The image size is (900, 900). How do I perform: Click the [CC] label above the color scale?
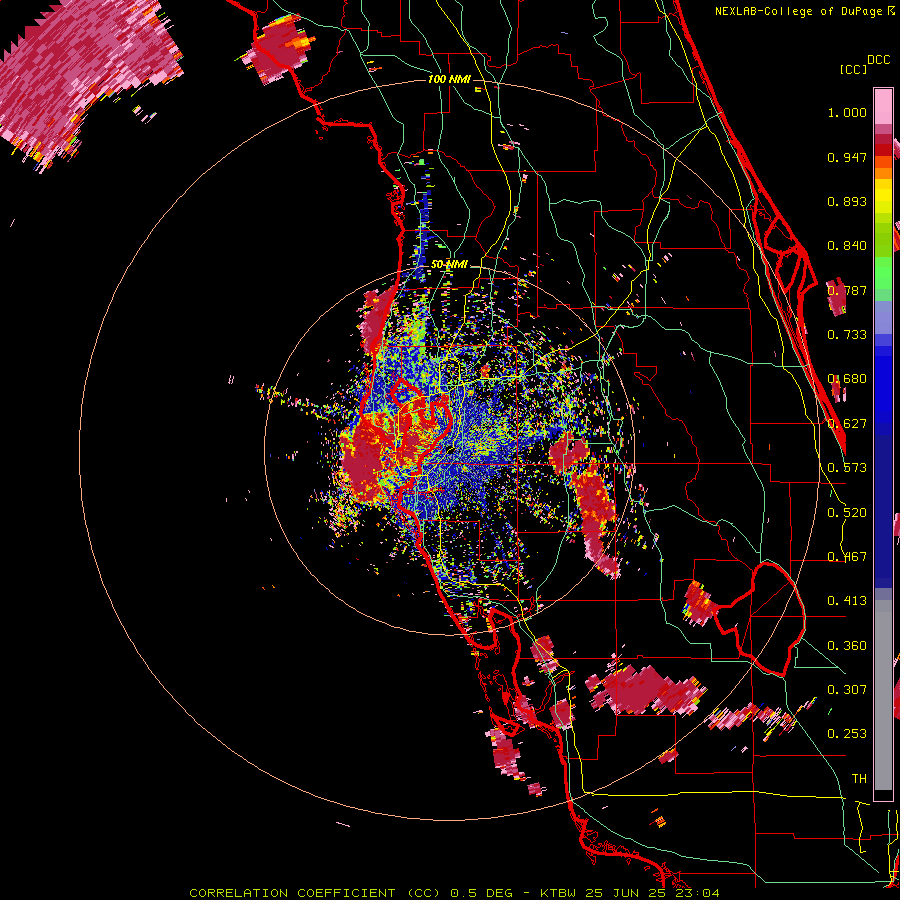(853, 69)
